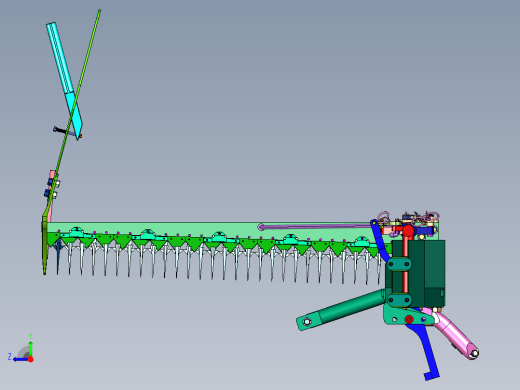Click the red origin ball of the triad
This screenshot has width=520, height=390.
click(31, 359)
